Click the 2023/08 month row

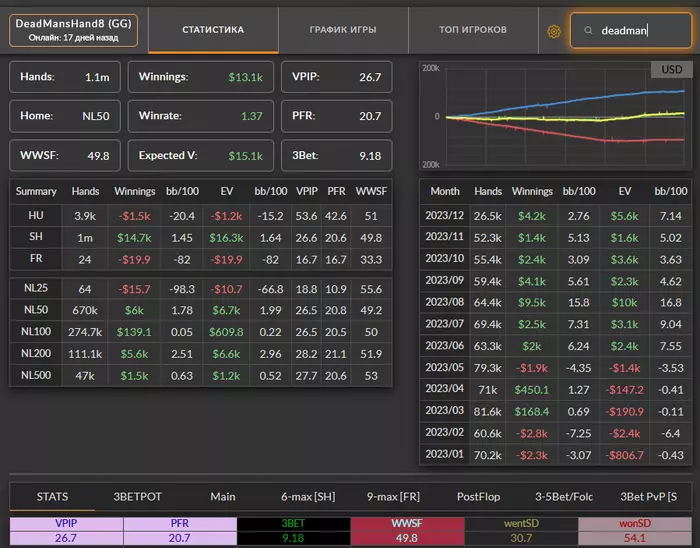point(555,302)
